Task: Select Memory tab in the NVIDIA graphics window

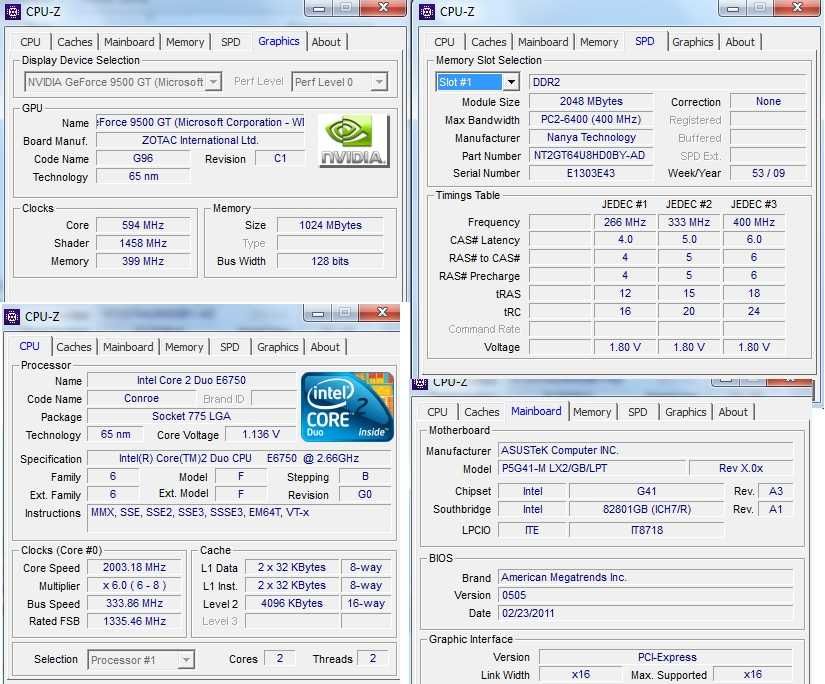Action: pos(185,42)
